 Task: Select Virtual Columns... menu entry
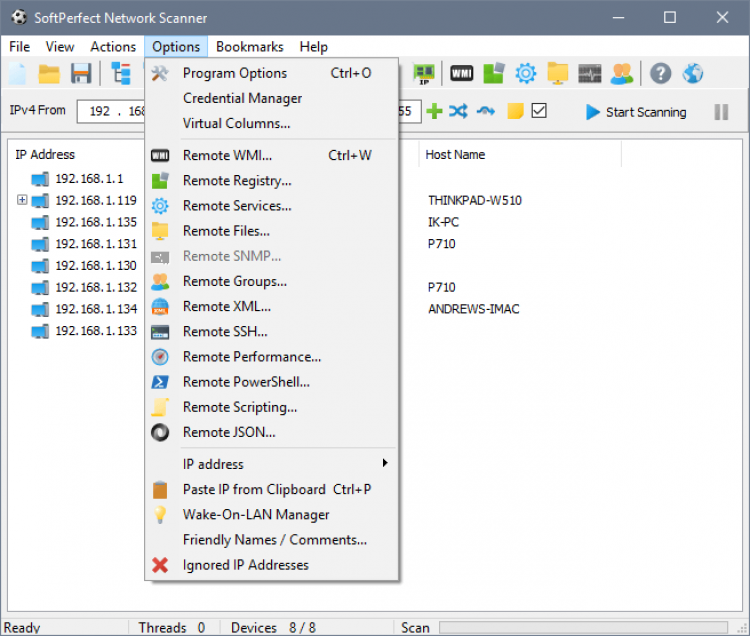272,123
